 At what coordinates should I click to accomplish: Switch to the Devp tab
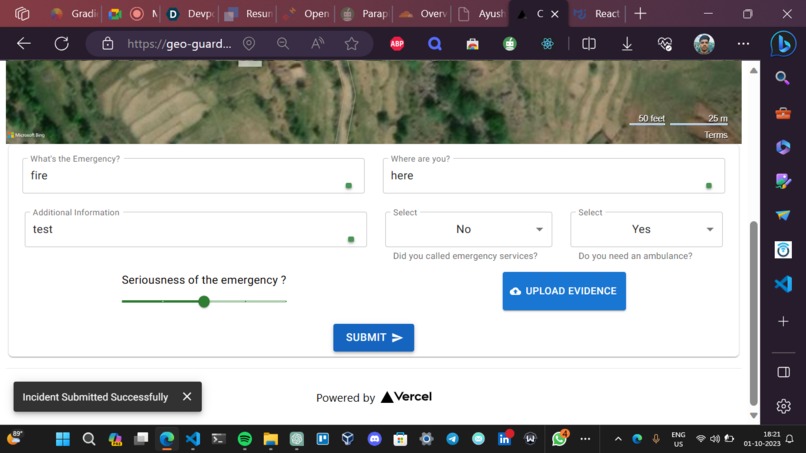(191, 14)
